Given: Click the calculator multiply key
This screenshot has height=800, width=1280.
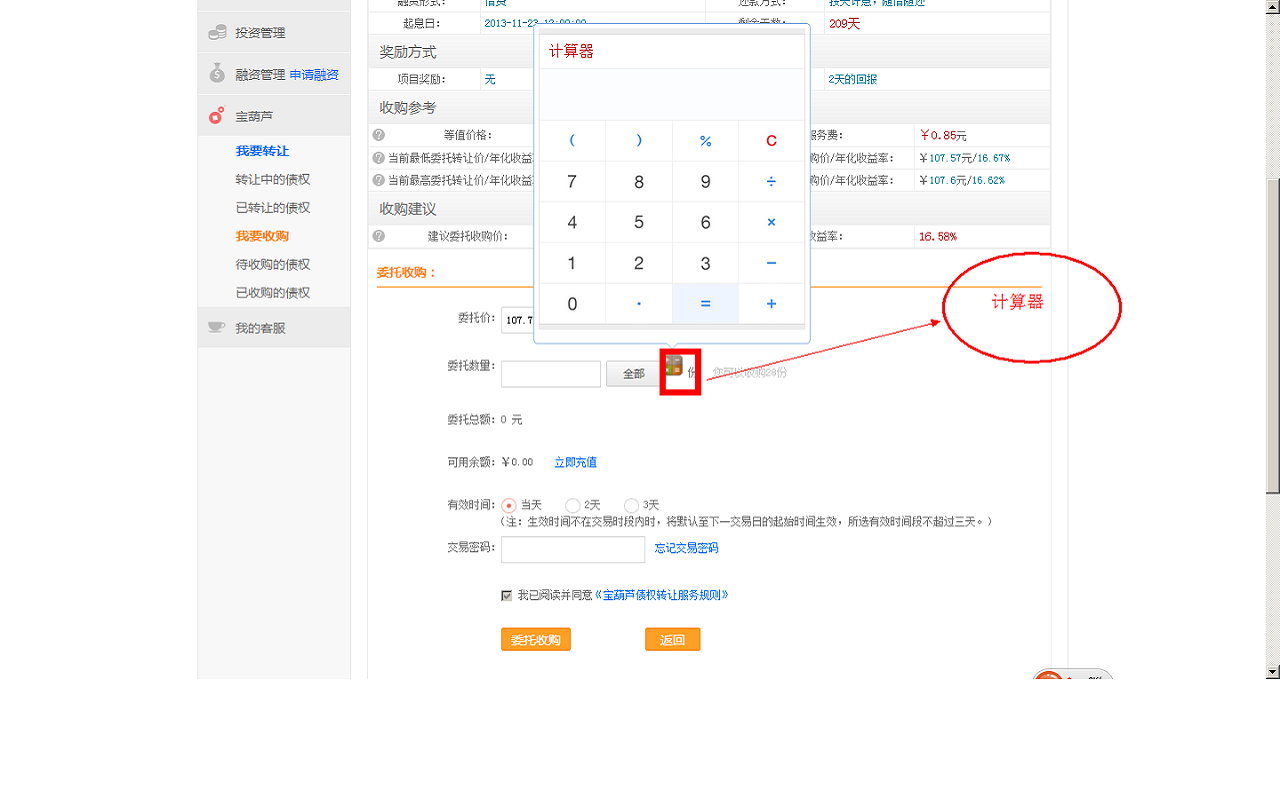Looking at the screenshot, I should [x=771, y=223].
